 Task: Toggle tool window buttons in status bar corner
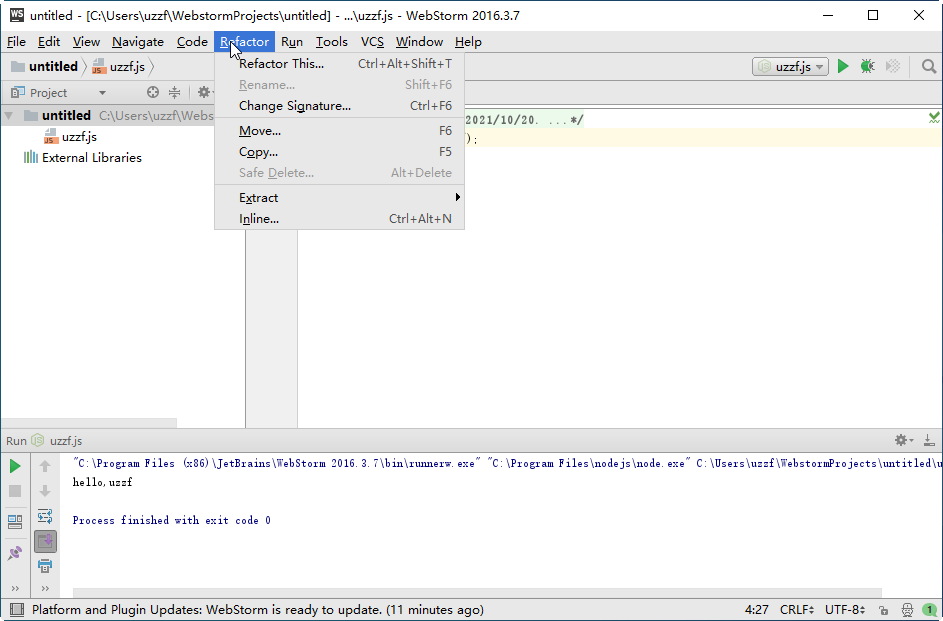(17, 610)
